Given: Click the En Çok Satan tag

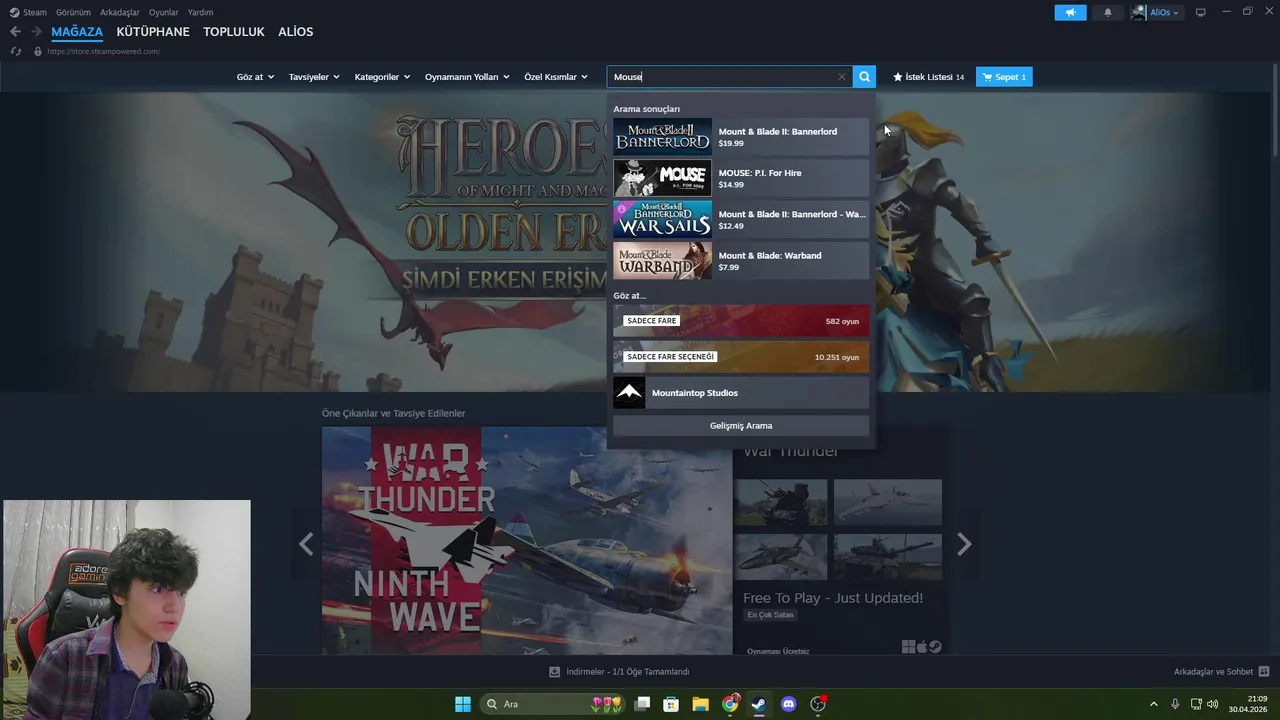Looking at the screenshot, I should point(770,615).
